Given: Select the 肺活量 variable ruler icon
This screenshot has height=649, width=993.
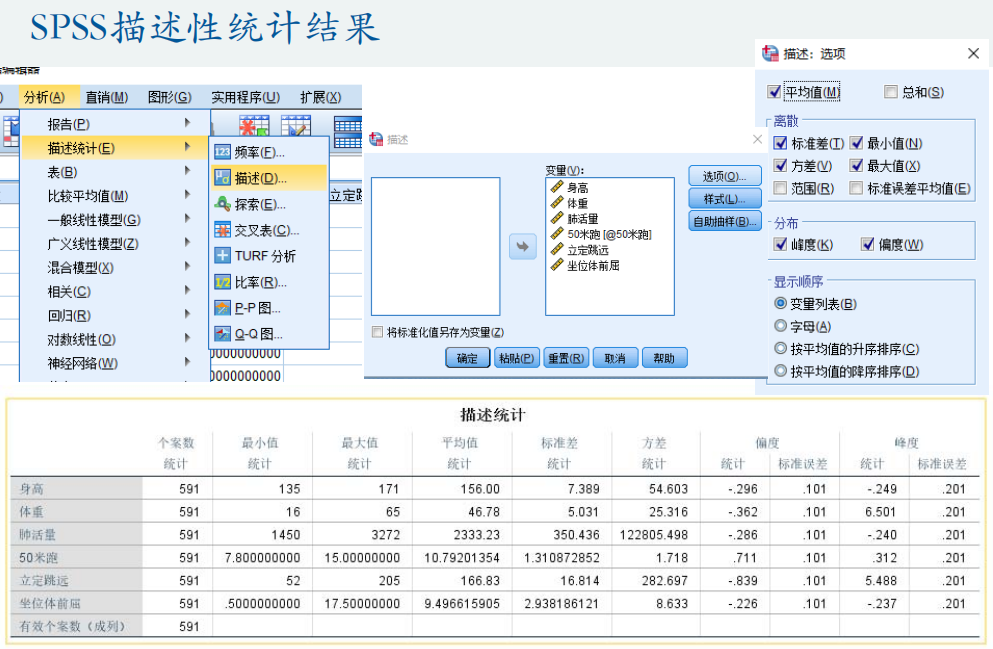Looking at the screenshot, I should click(557, 218).
